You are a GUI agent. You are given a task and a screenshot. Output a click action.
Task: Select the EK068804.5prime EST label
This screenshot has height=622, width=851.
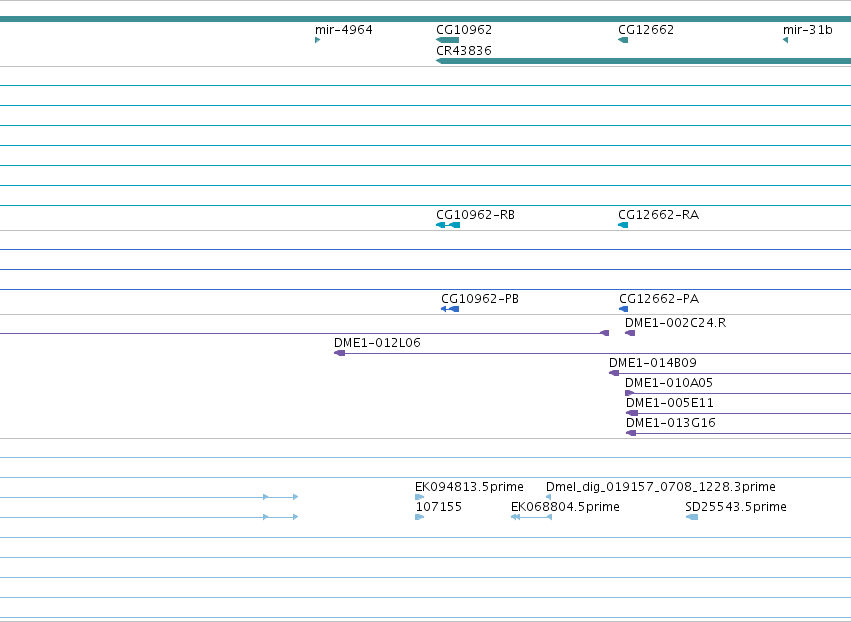pos(565,506)
